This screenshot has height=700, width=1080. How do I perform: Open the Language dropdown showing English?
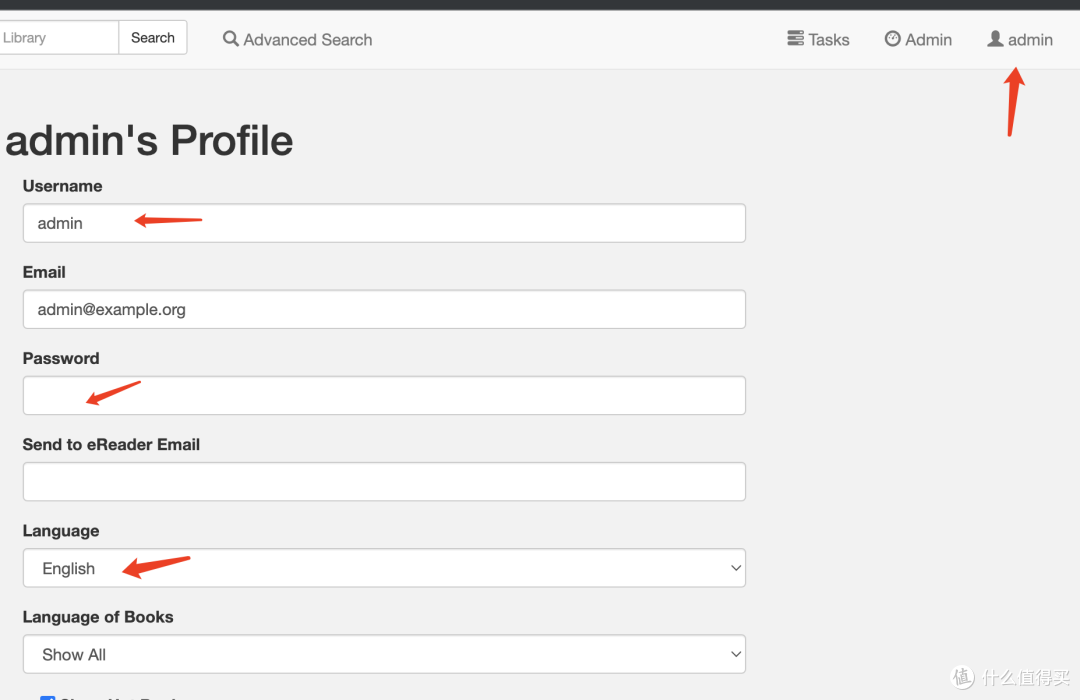point(384,568)
